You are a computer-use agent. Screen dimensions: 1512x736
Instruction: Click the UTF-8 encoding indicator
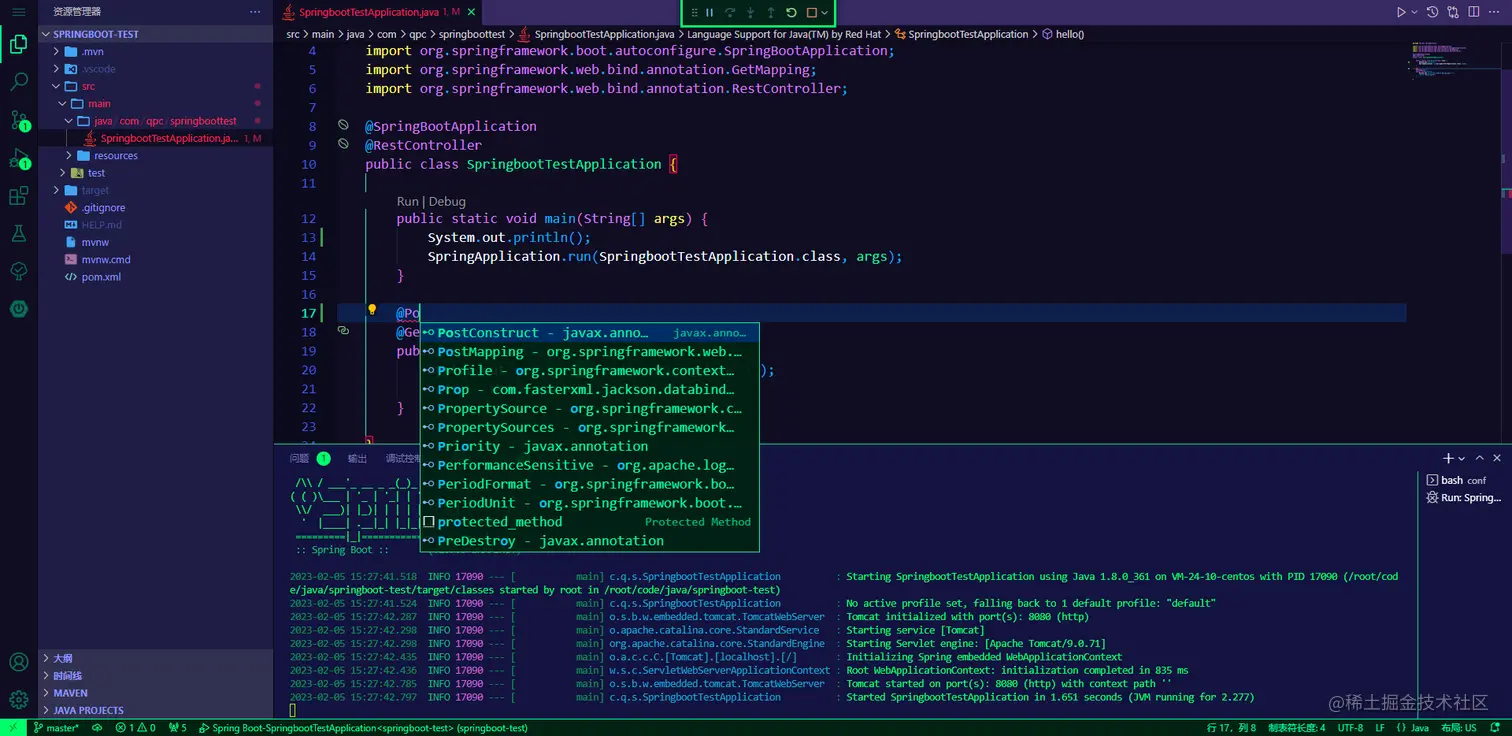coord(1350,728)
